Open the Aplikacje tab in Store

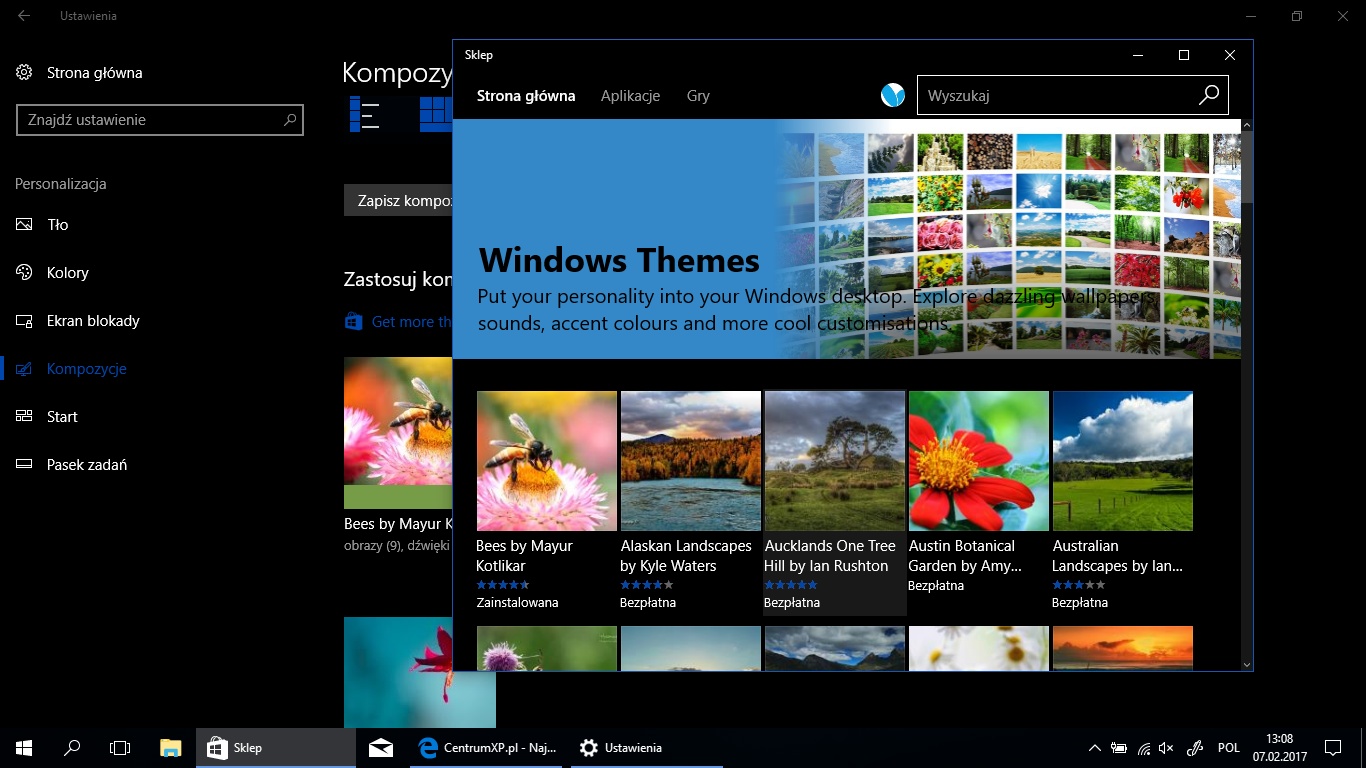[630, 96]
